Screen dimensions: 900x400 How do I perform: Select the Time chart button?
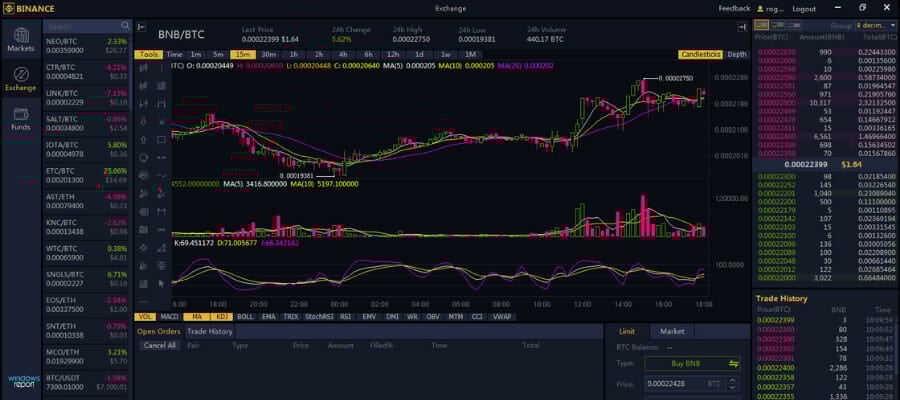(x=174, y=55)
